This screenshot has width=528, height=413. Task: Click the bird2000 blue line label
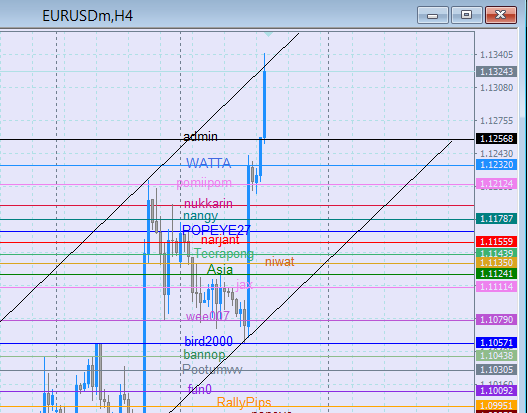coord(208,342)
